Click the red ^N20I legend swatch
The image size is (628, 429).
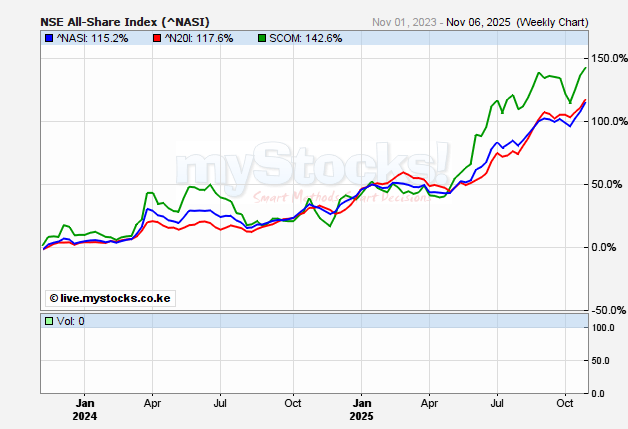(x=155, y=39)
